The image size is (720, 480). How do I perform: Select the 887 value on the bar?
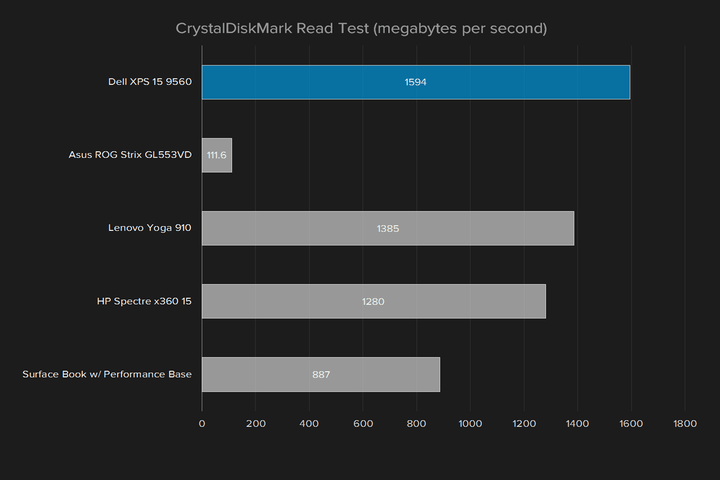coord(321,375)
